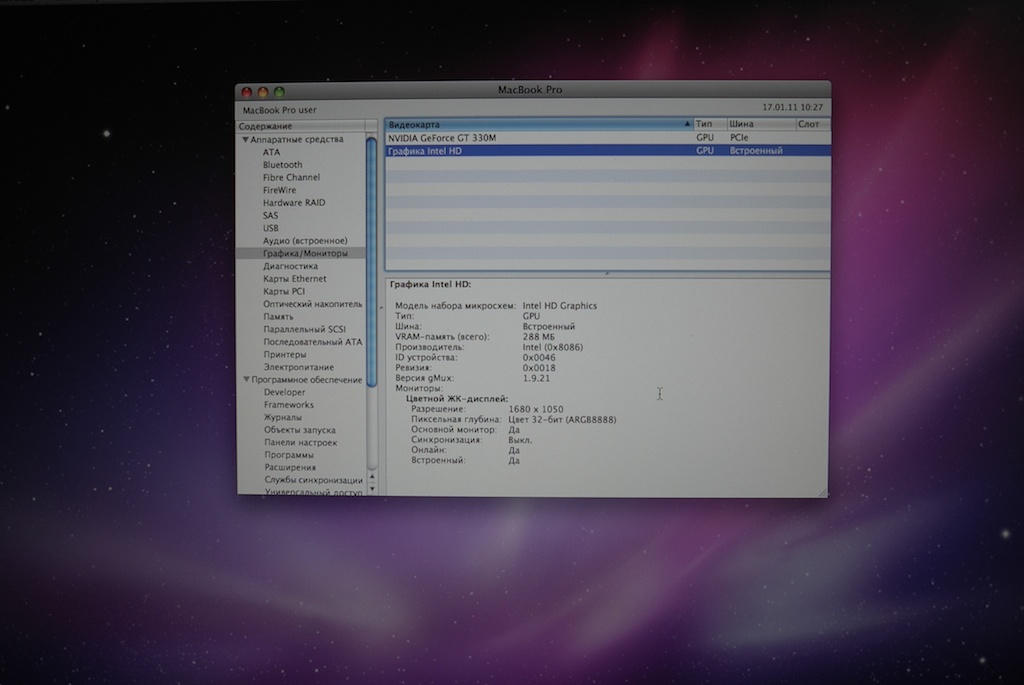This screenshot has width=1024, height=685.
Task: Open Параллельный SCSI category
Action: click(304, 329)
